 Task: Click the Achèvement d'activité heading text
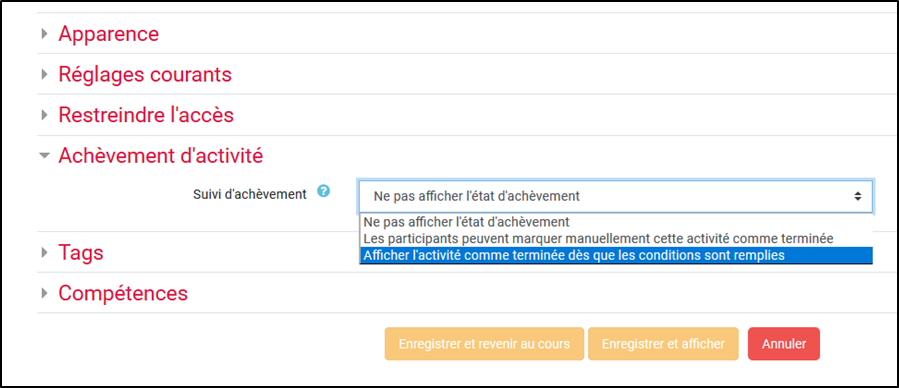pyautogui.click(x=161, y=155)
